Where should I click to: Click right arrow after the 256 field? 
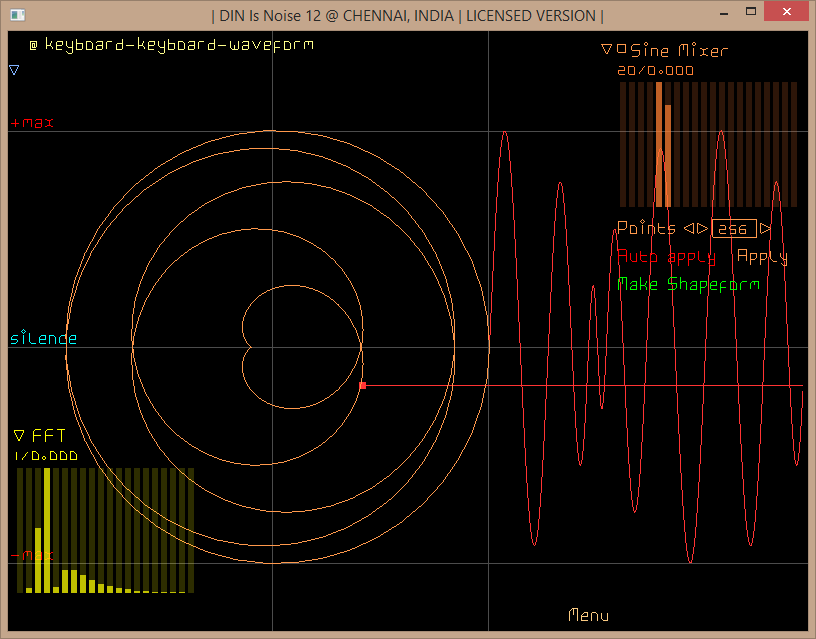pyautogui.click(x=766, y=228)
